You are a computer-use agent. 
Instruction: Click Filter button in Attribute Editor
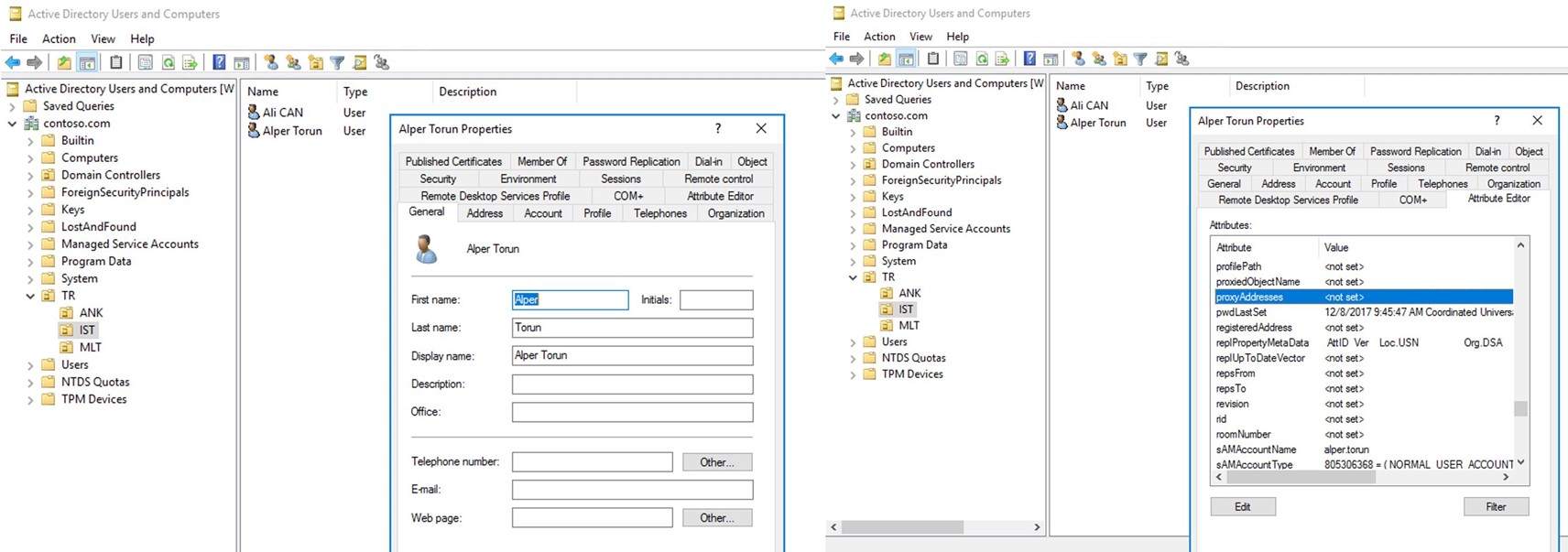click(1496, 507)
